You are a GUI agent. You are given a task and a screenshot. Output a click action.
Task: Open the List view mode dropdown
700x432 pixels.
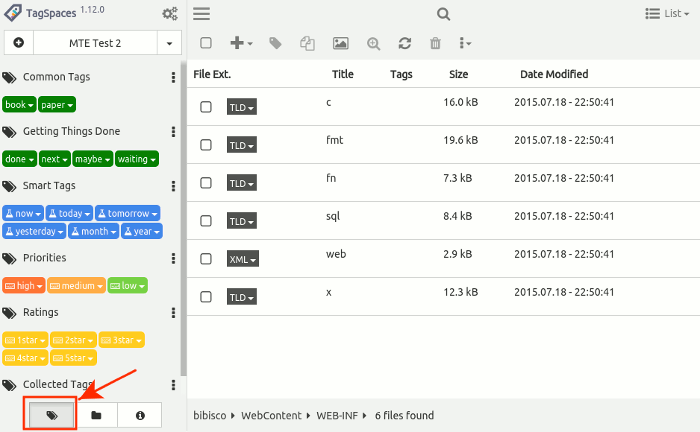tap(667, 14)
